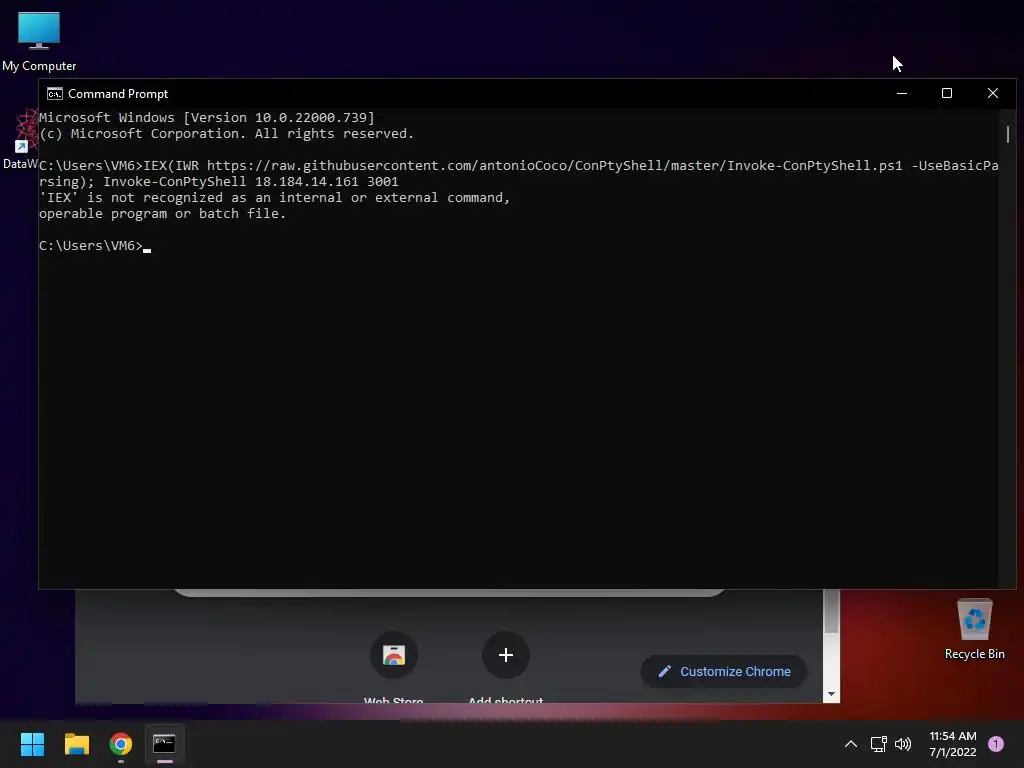Click the Command Prompt title bar icon
This screenshot has width=1024, height=768.
click(x=54, y=93)
